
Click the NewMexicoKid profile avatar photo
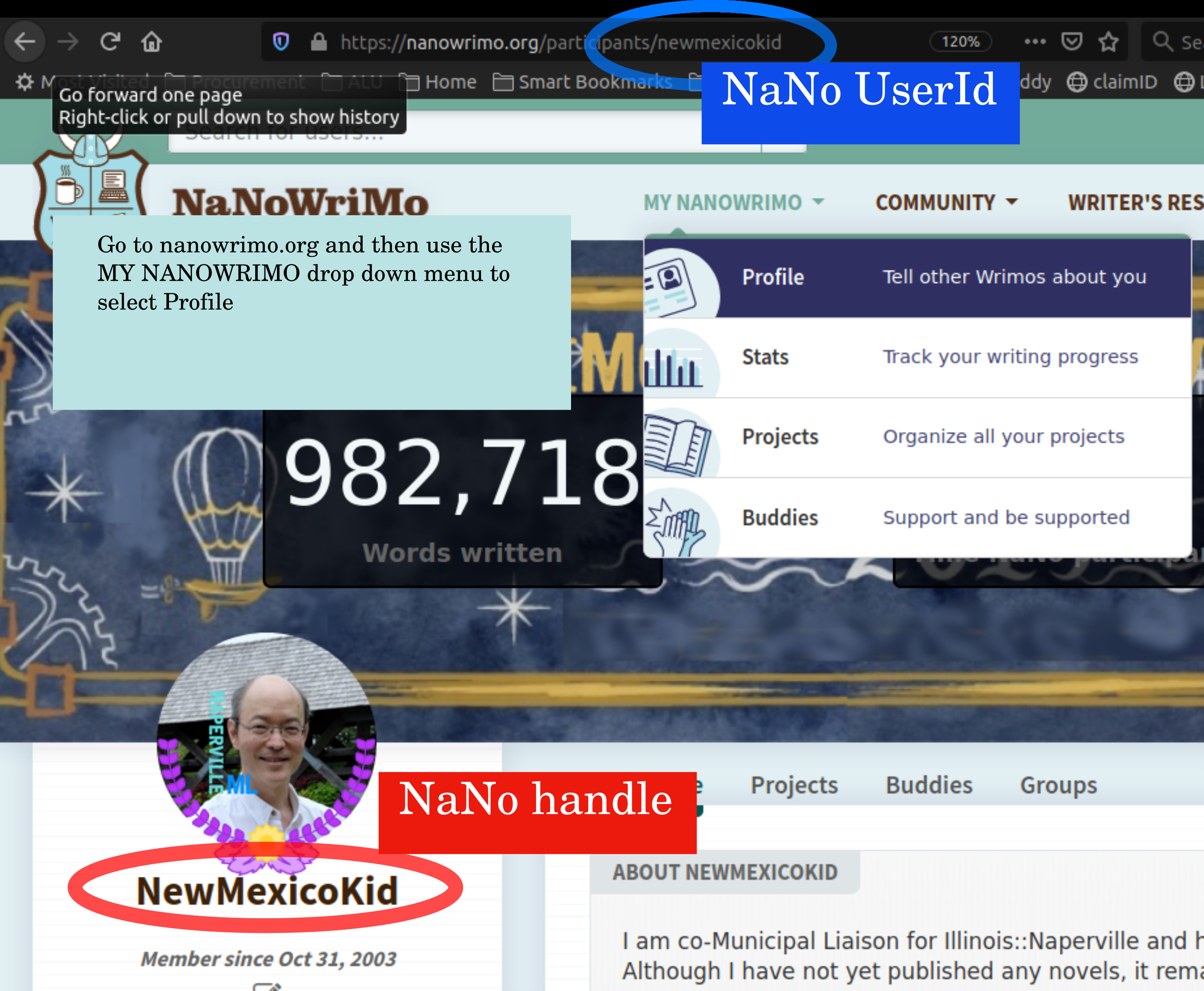click(x=266, y=742)
